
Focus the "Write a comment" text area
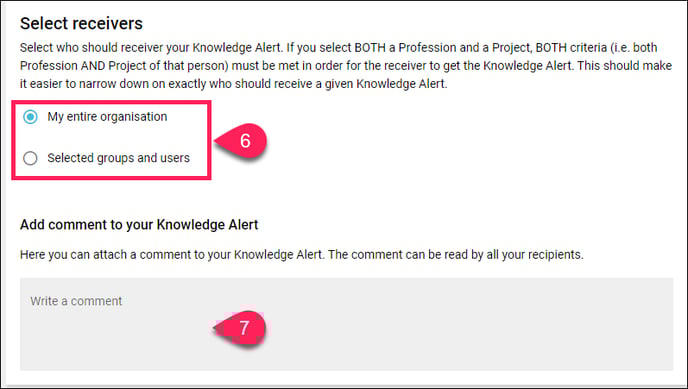[x=346, y=324]
